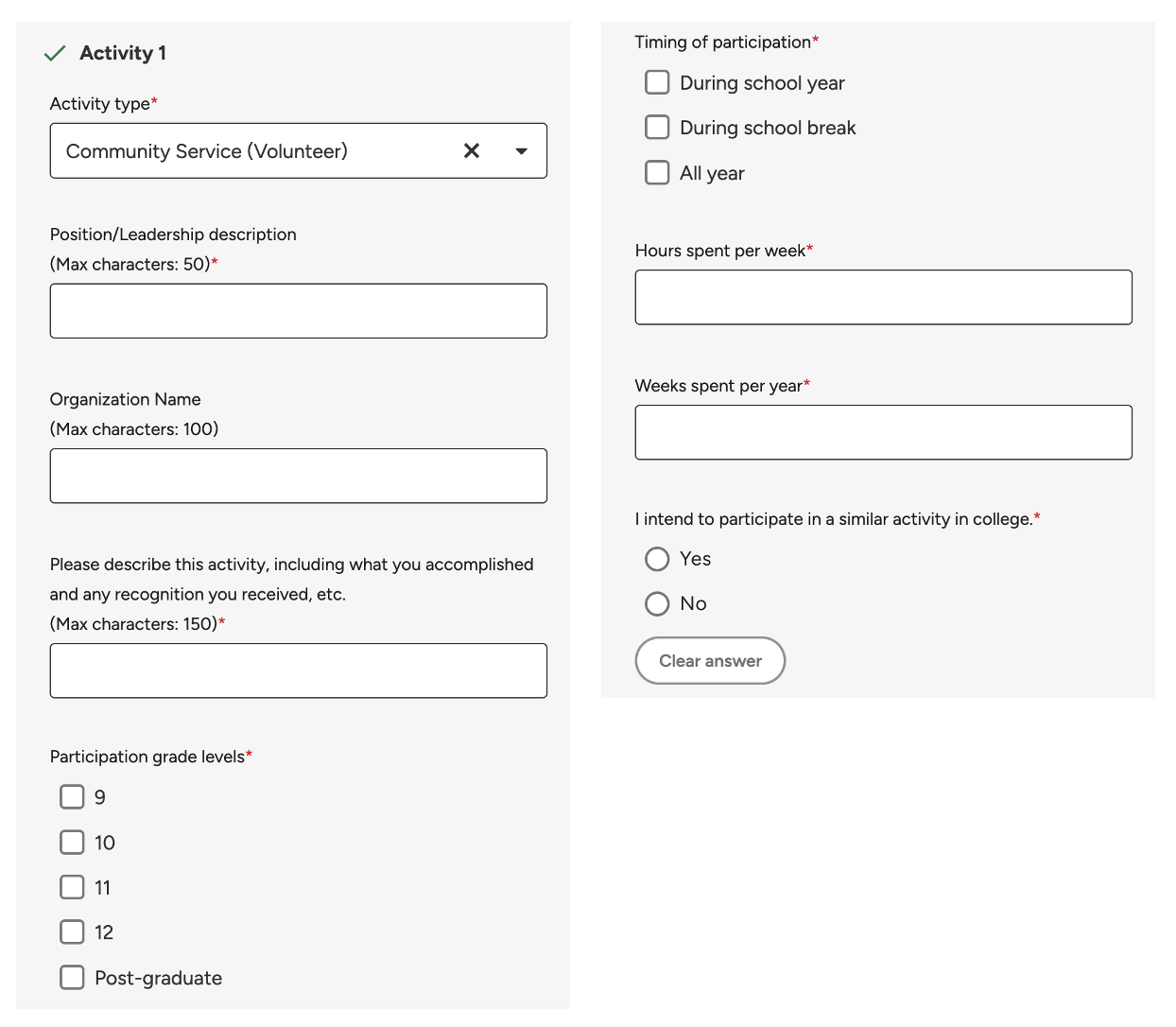Click the activity description text field
This screenshot has height=1027, width=1176.
tap(298, 670)
